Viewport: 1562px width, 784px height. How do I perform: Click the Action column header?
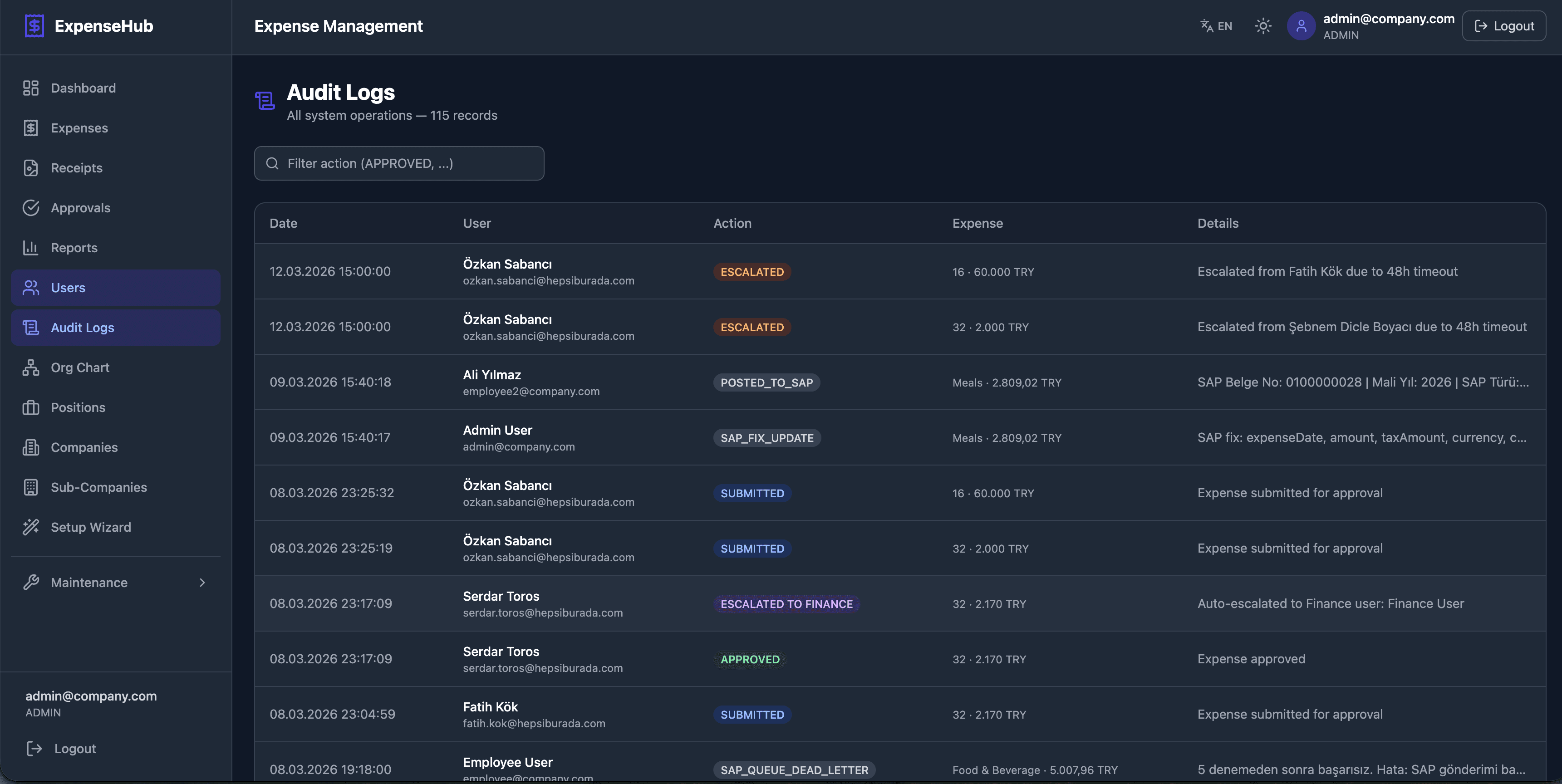tap(732, 223)
